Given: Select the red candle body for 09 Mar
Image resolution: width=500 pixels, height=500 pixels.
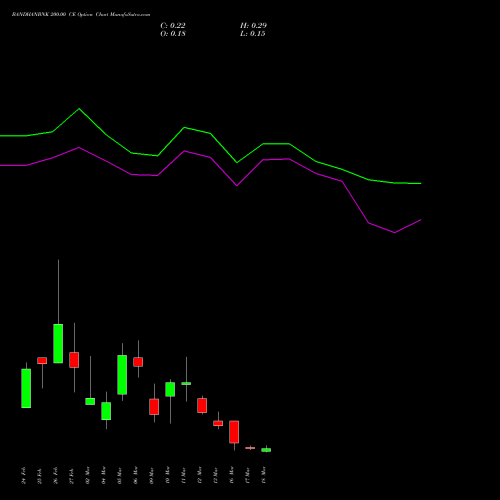Looking at the screenshot, I should click(154, 407).
